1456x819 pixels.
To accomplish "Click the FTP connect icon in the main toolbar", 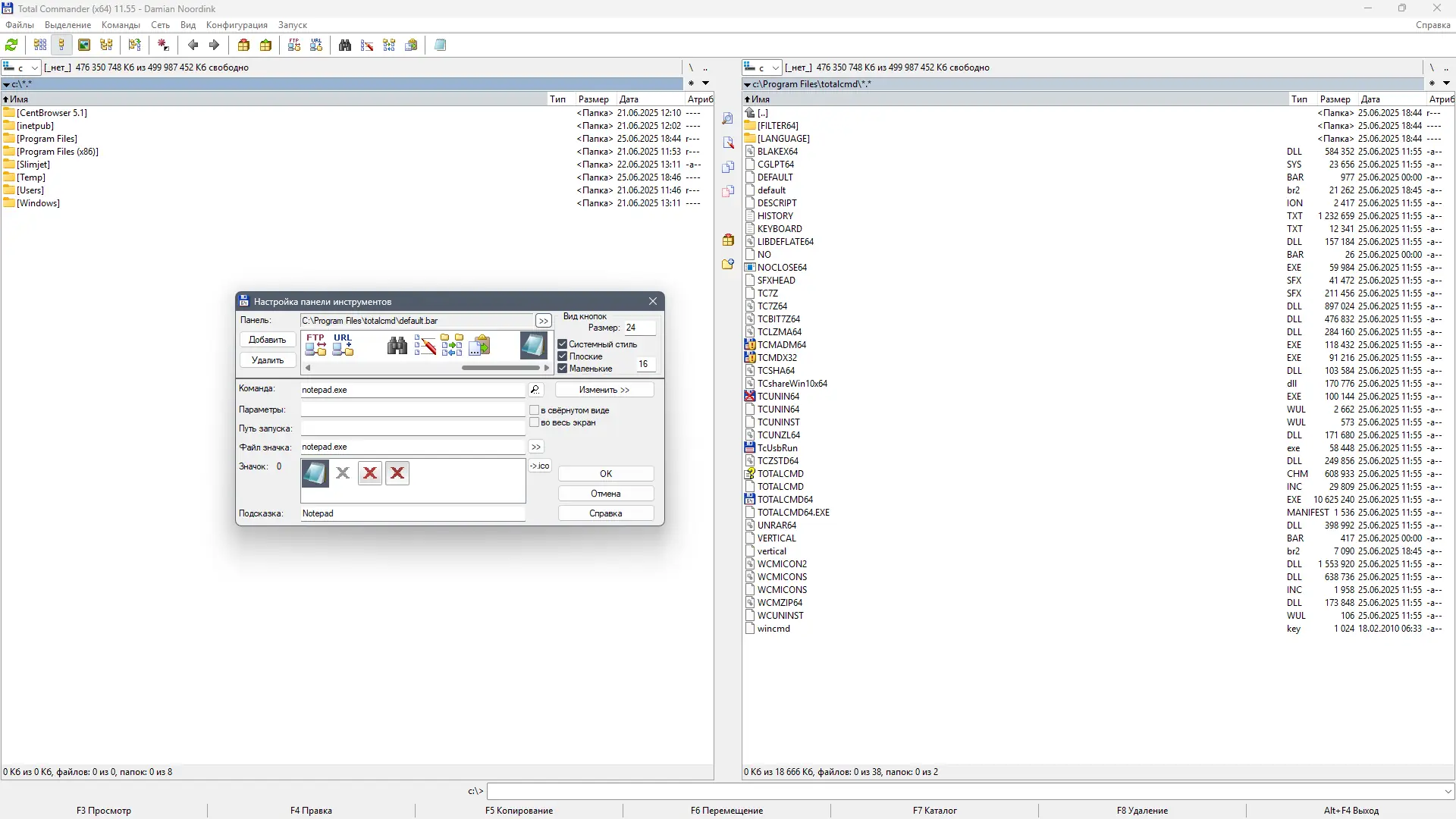I will tap(294, 45).
